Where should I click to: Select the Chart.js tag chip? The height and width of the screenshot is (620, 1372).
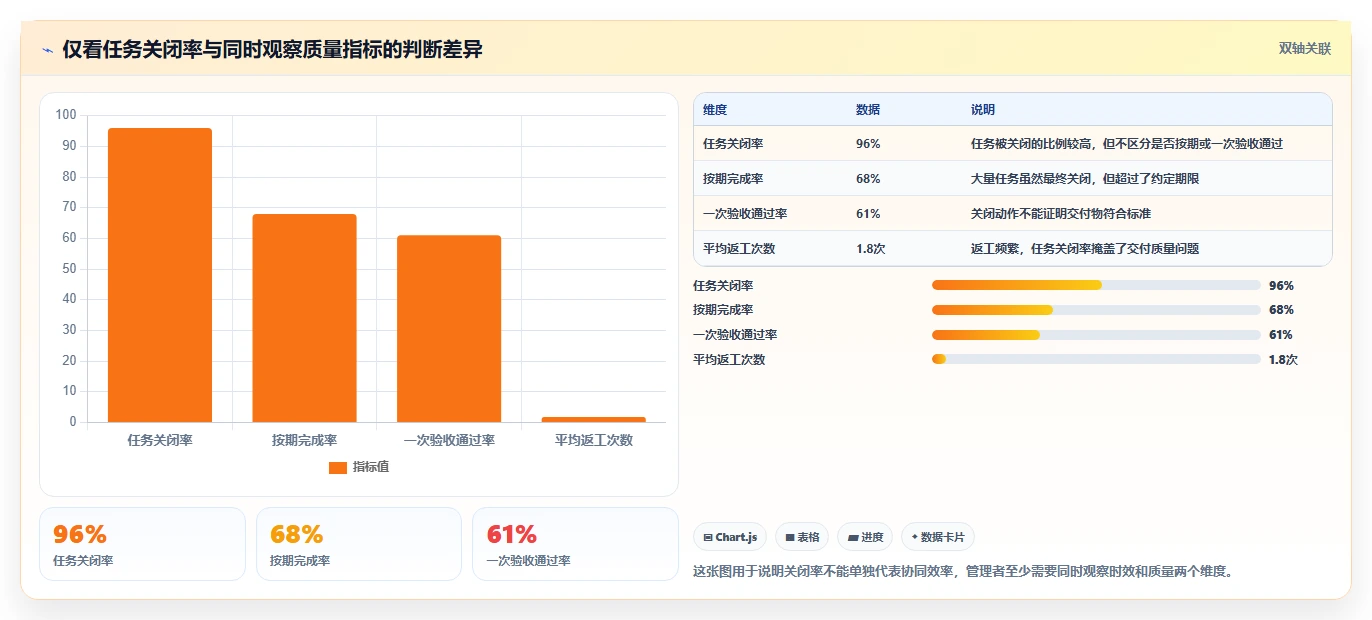pyautogui.click(x=730, y=537)
